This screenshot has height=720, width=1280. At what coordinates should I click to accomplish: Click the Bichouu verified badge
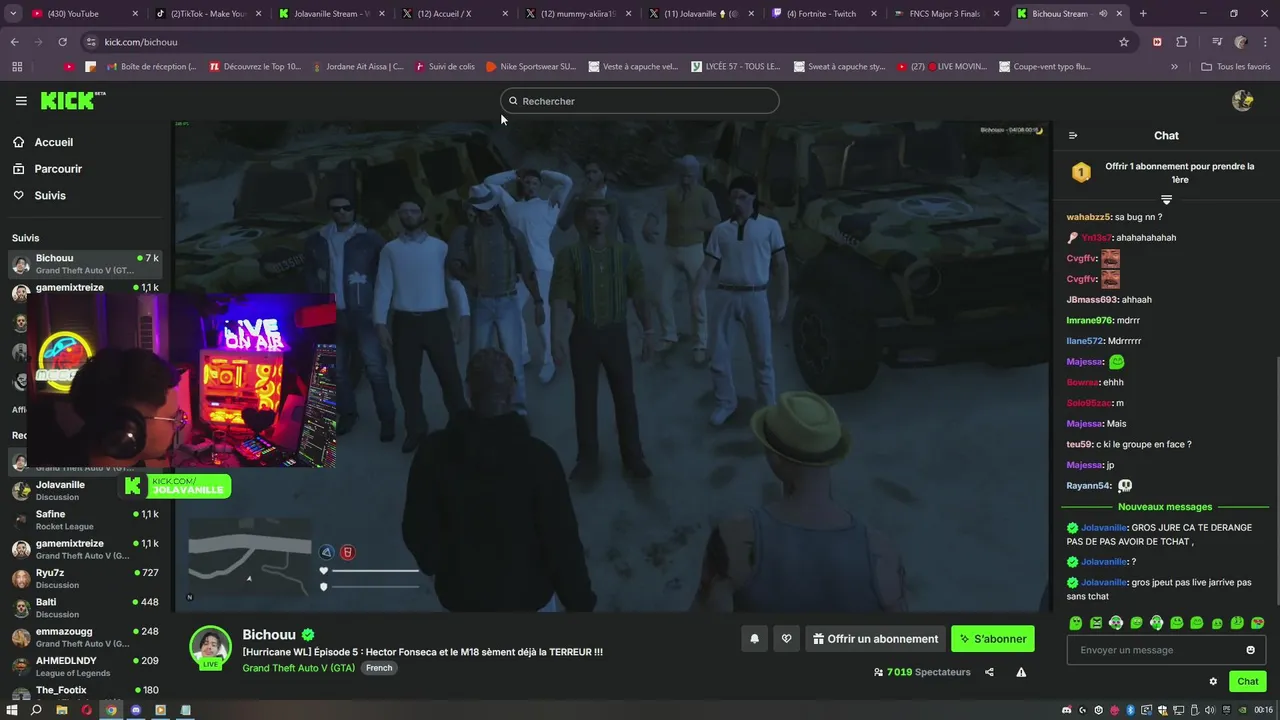[x=308, y=635]
